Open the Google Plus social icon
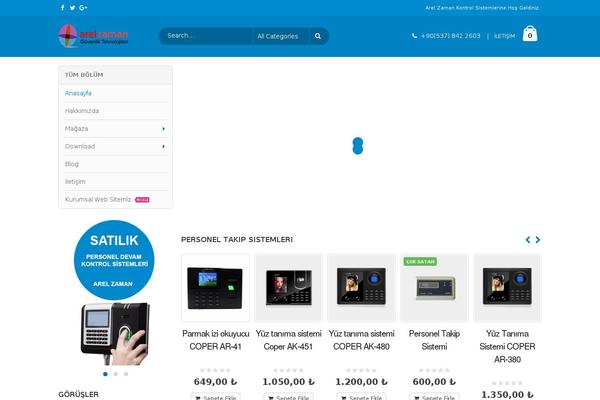600x400 pixels. coord(83,8)
